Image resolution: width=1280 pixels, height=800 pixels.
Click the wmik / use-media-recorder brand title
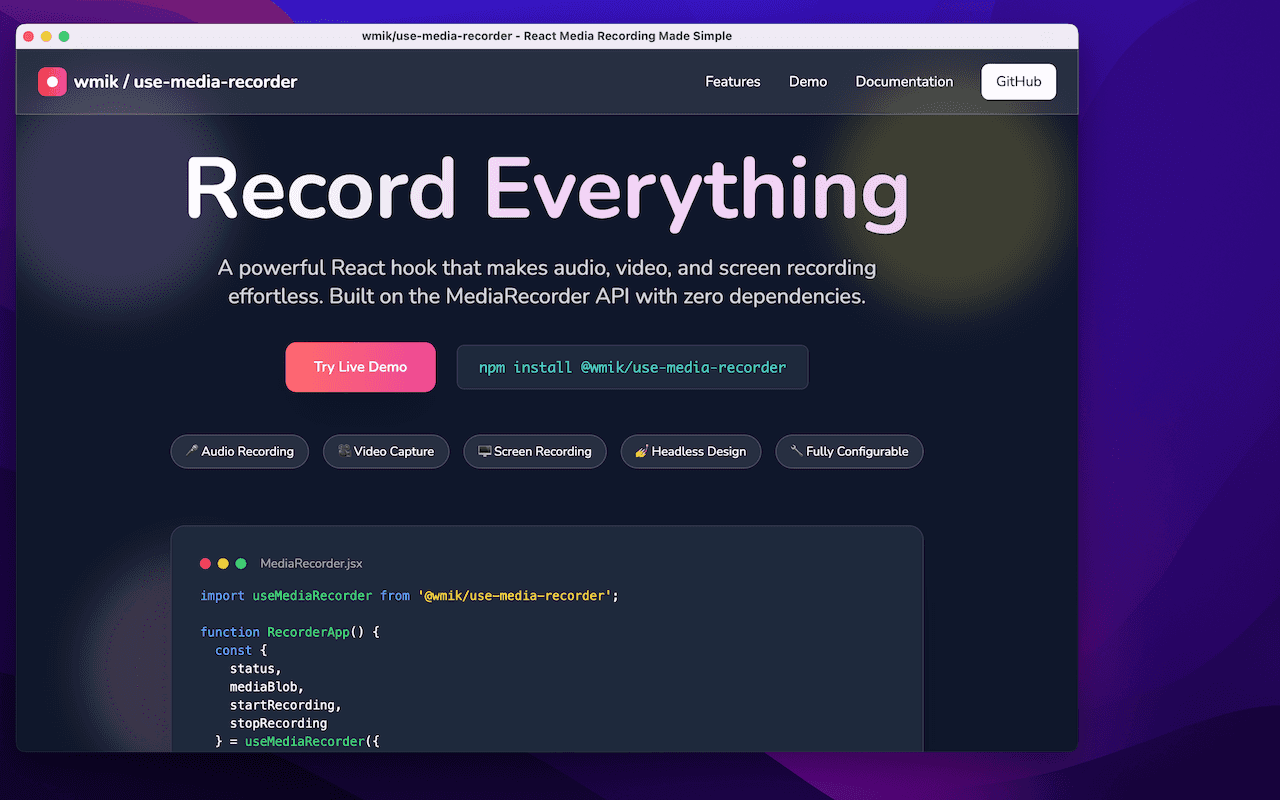click(185, 82)
